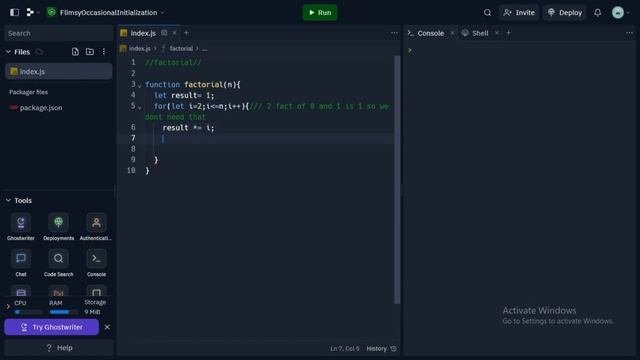Open the History button in status bar
Screen dimensions: 640x360
(381, 349)
